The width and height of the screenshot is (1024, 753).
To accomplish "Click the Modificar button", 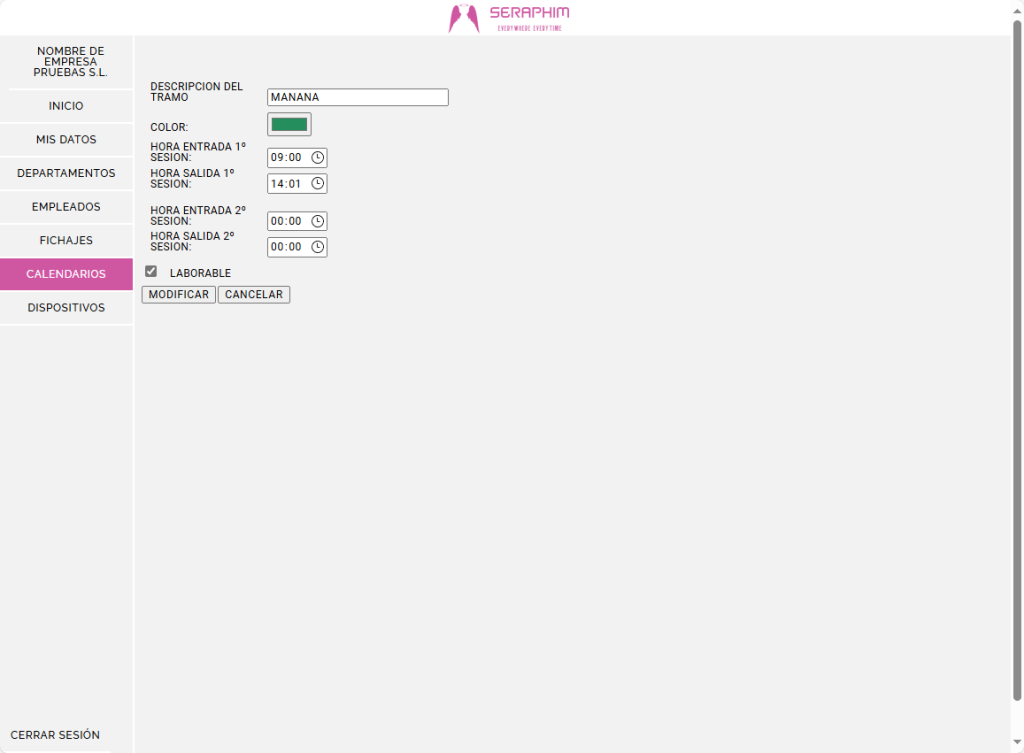I will tap(178, 295).
